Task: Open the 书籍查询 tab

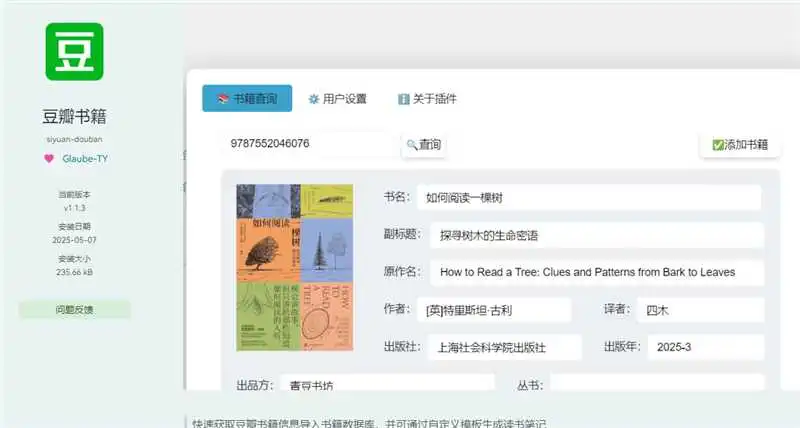Action: pos(247,98)
